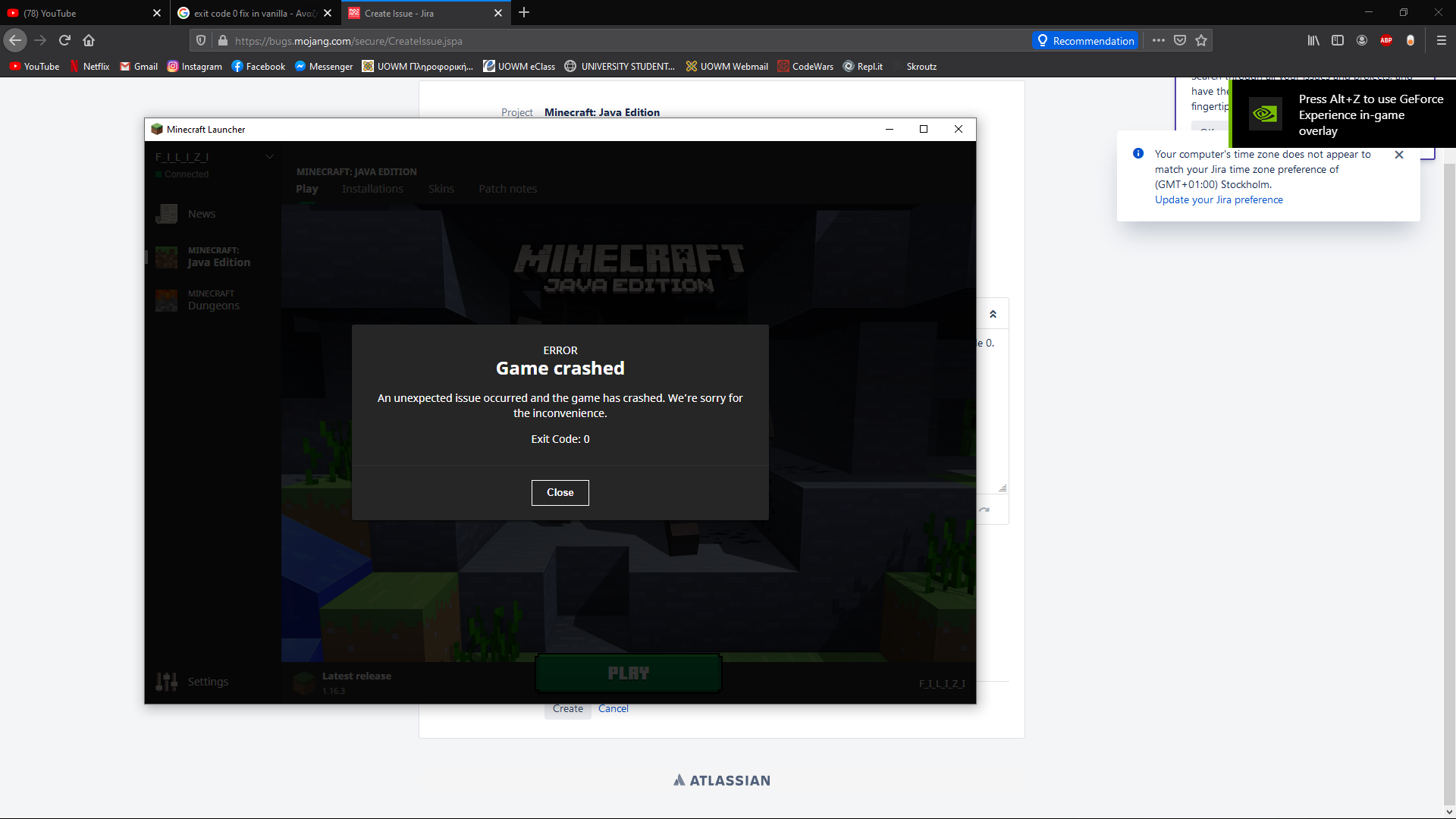Click Update your Jira preference link
1456x819 pixels.
(x=1219, y=199)
